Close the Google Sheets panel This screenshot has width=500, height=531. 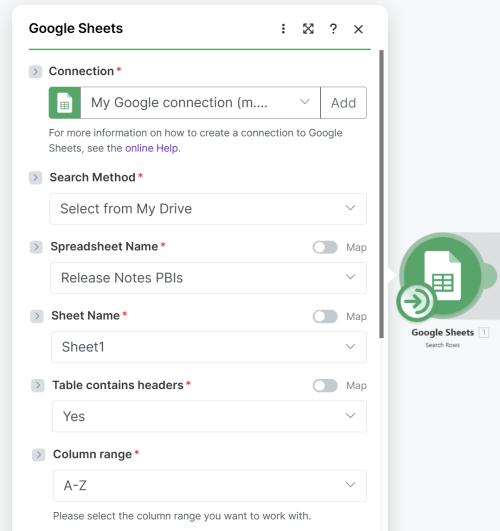click(x=358, y=29)
